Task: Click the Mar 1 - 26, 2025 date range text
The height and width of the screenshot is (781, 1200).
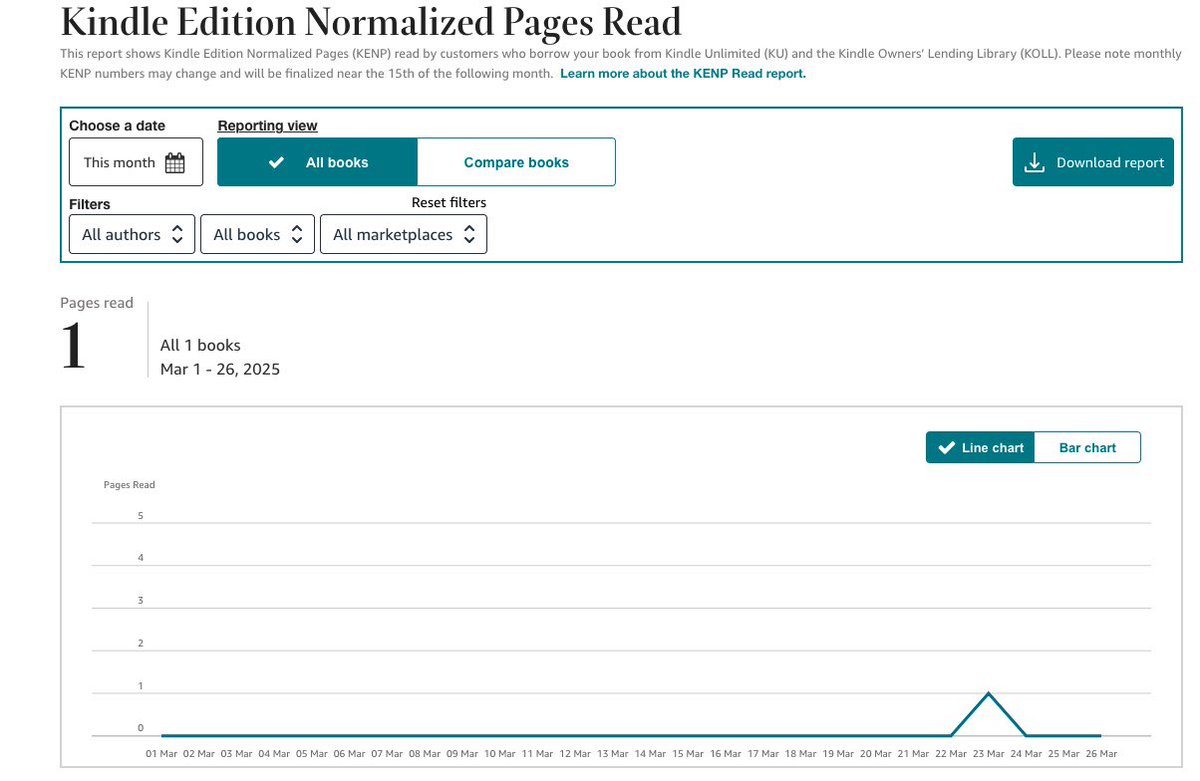Action: point(220,369)
